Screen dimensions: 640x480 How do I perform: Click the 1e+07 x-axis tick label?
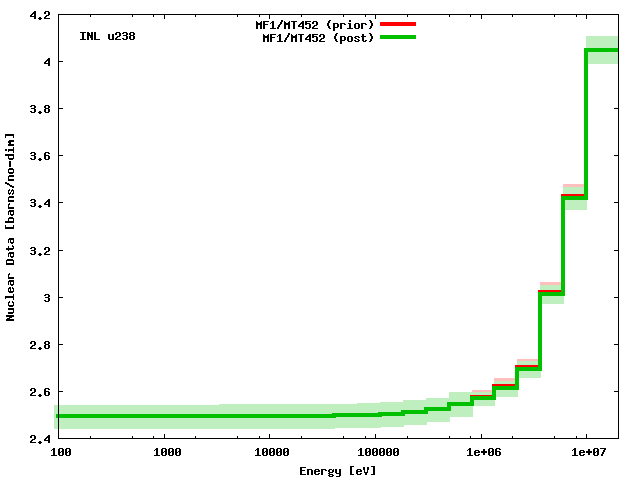(587, 453)
